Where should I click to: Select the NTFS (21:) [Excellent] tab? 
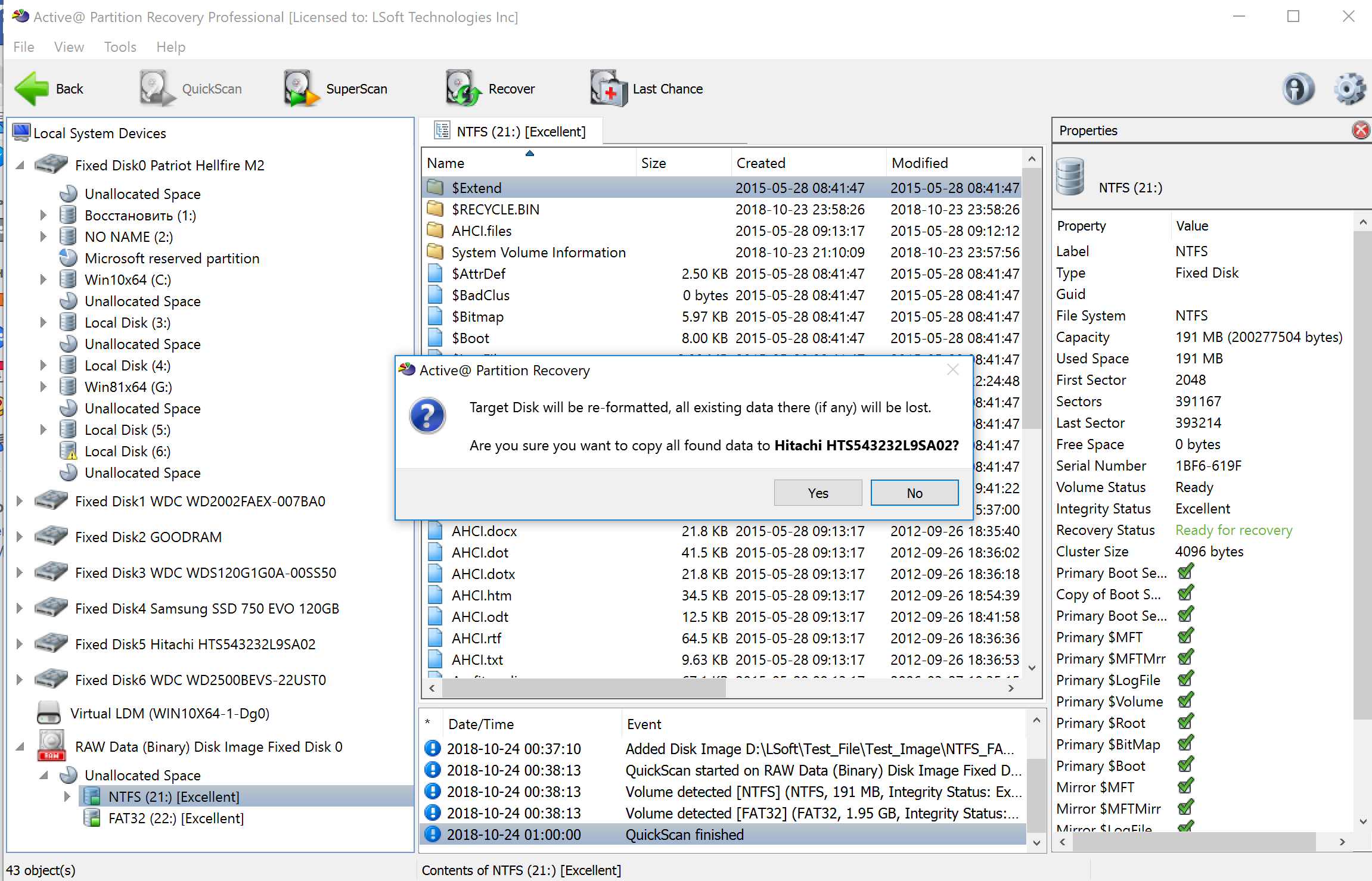tap(519, 130)
